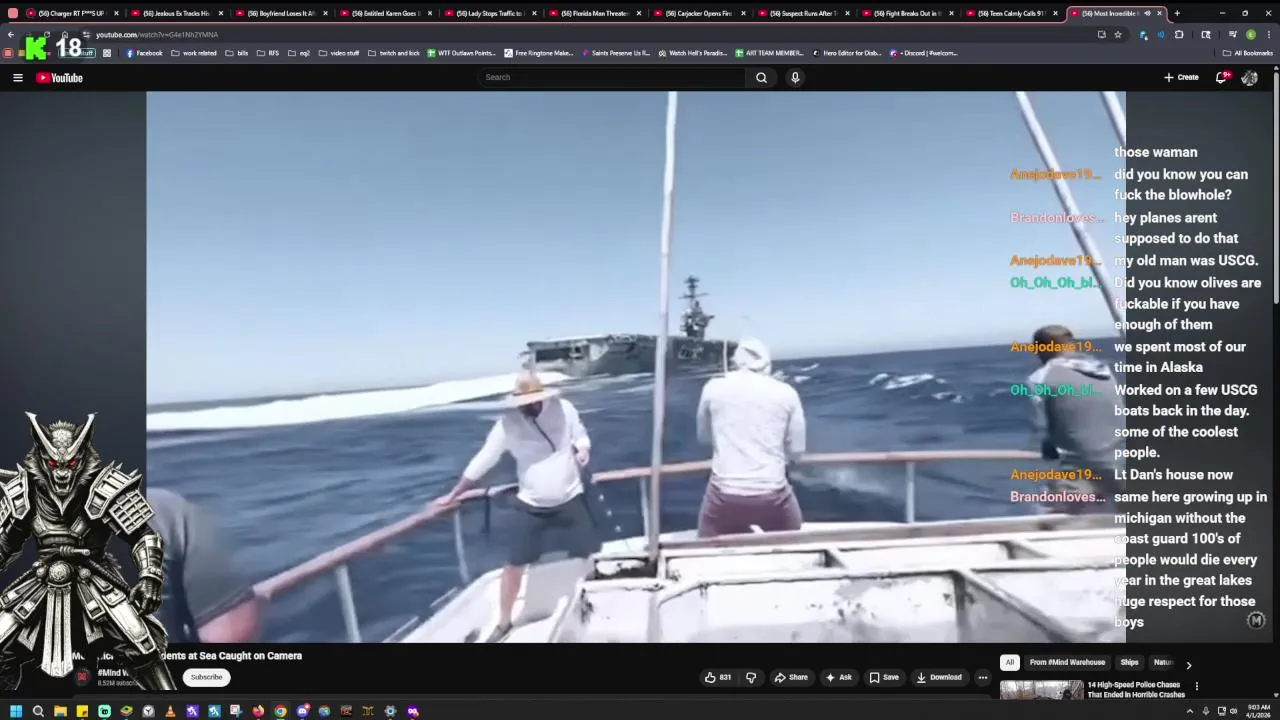Screen dimensions: 1280x720
Task: Open the 14 High-Speed Police Chases thumbnail
Action: coord(1041,690)
